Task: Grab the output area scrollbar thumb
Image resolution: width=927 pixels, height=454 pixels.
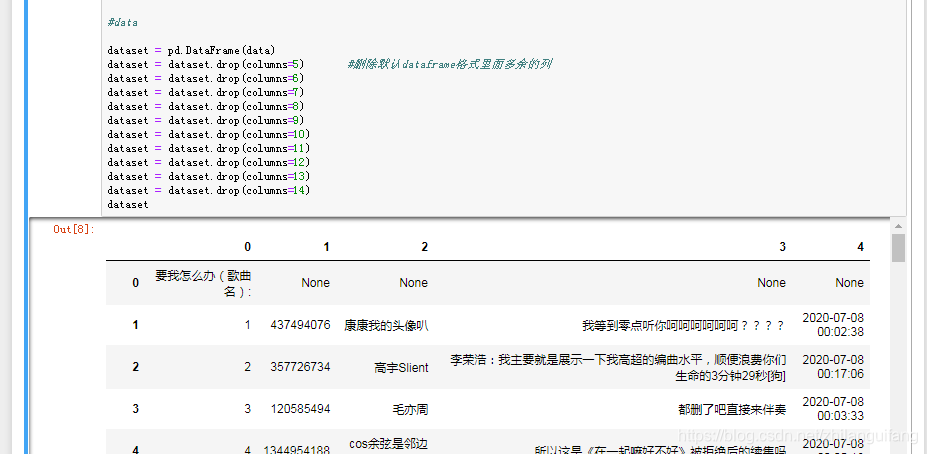Action: click(898, 248)
